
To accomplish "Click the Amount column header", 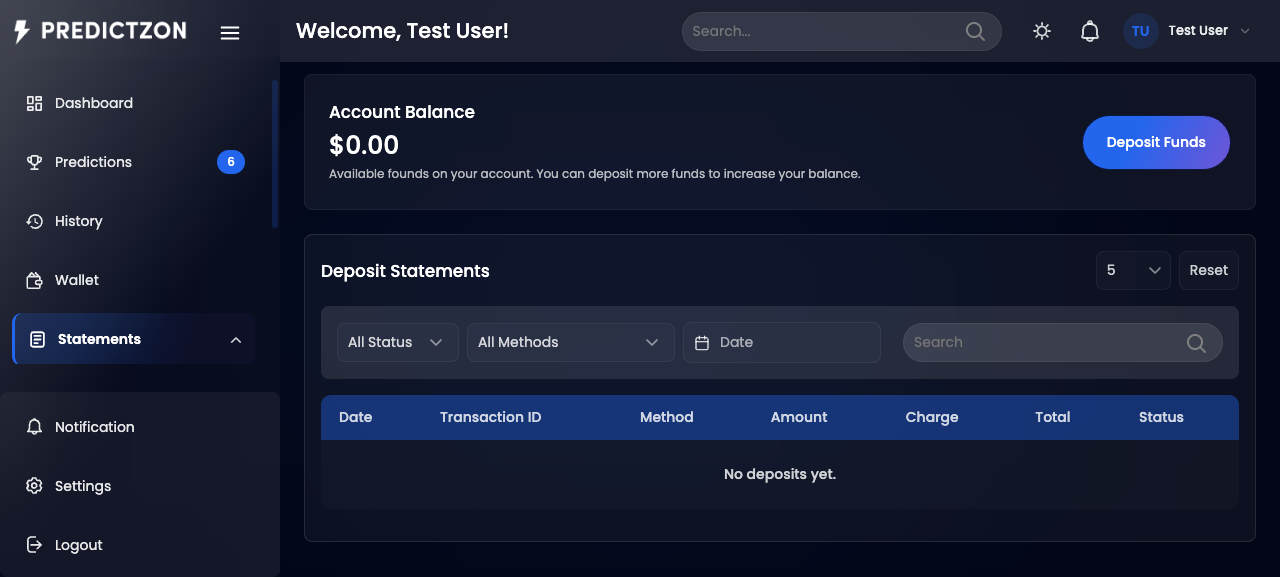I will coord(799,417).
